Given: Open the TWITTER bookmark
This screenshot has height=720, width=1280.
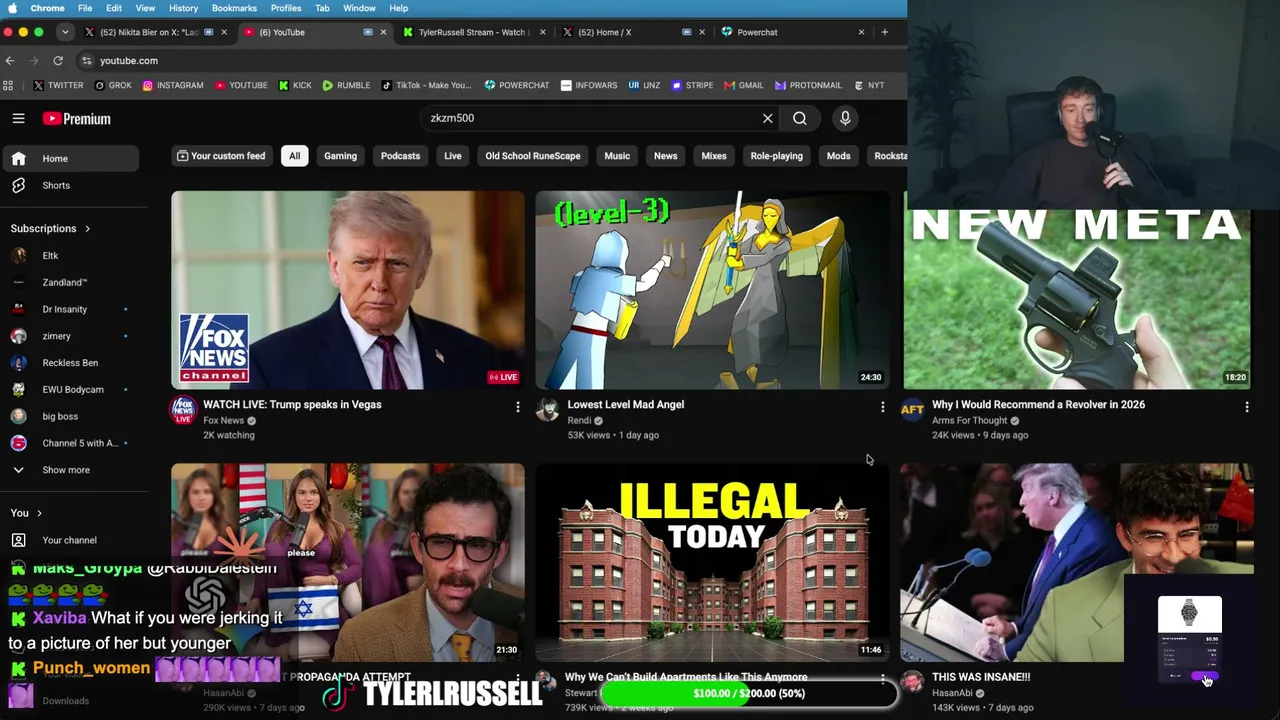Looking at the screenshot, I should pos(58,85).
